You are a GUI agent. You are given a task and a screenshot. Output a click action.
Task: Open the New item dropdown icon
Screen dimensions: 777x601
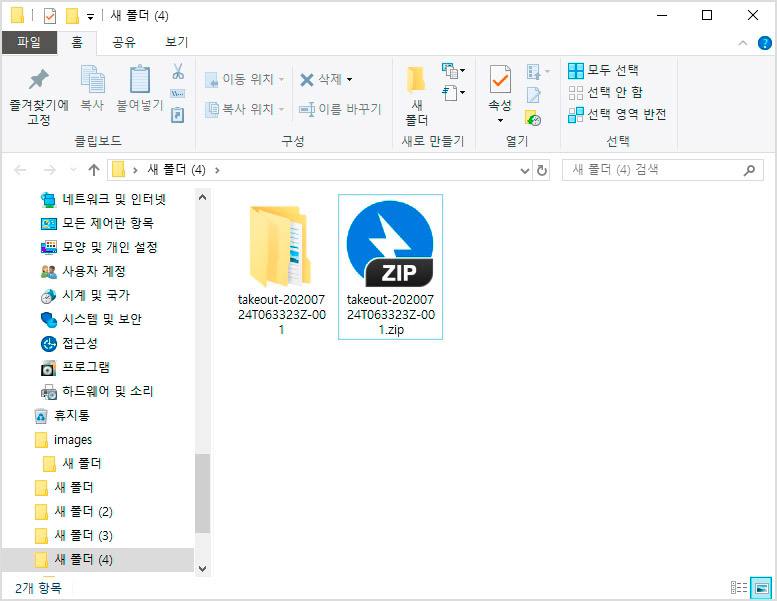tap(453, 71)
